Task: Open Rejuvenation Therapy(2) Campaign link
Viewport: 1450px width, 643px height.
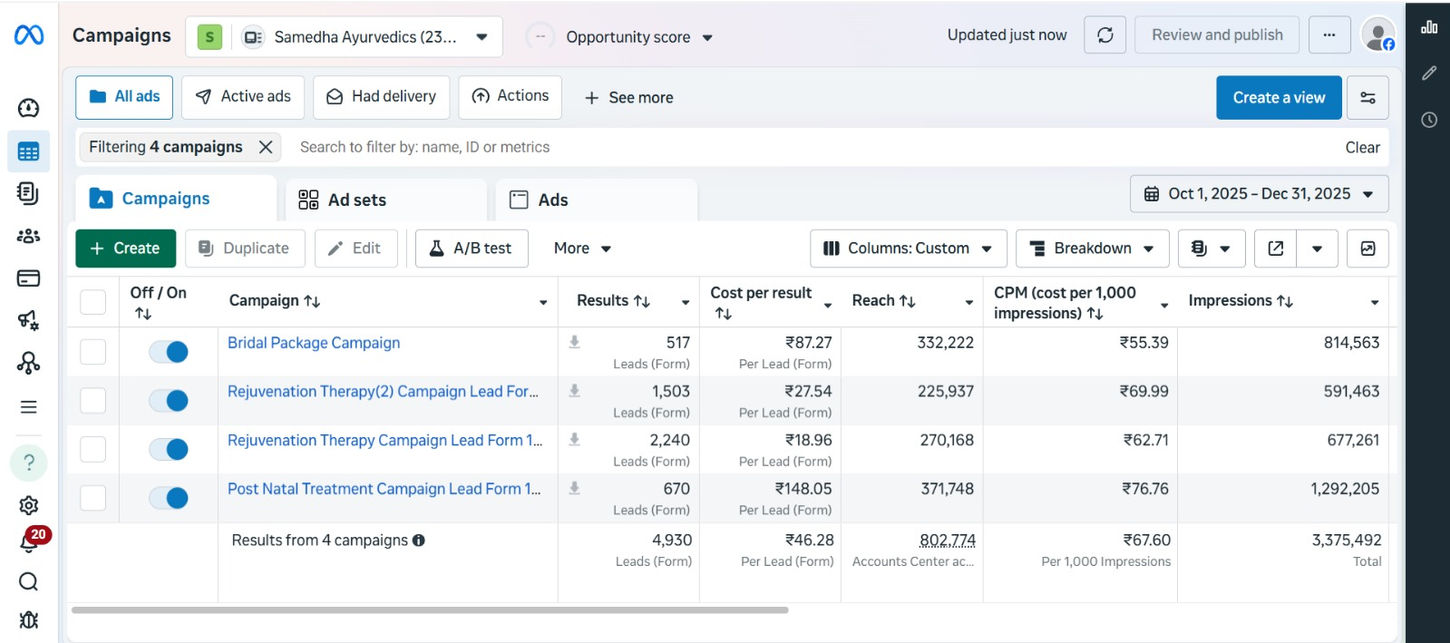Action: coord(383,391)
